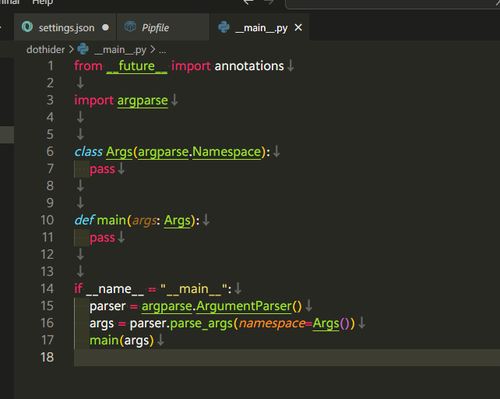Screen dimensions: 500x399
Task: Click the 'Args' type annotation on line 10
Action: [177, 221]
